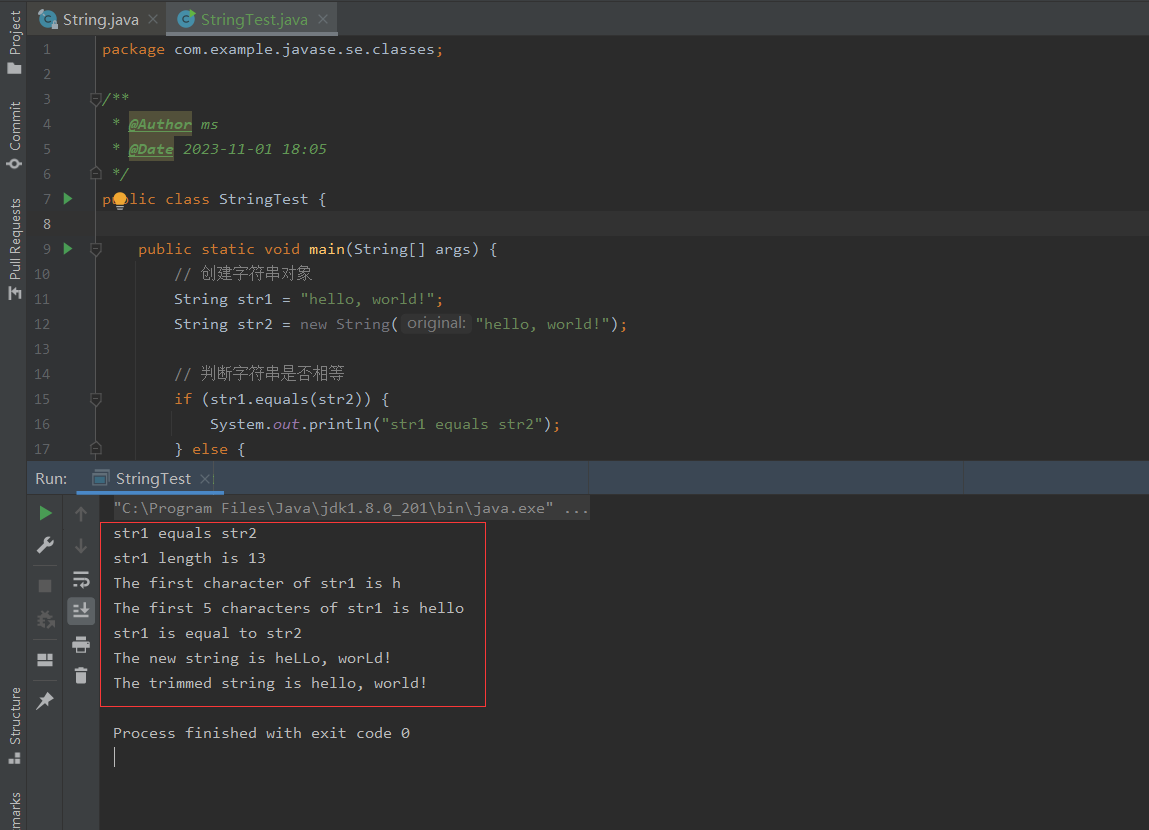
Task: Click console line 'str1 length is 13'
Action: pyautogui.click(x=189, y=558)
